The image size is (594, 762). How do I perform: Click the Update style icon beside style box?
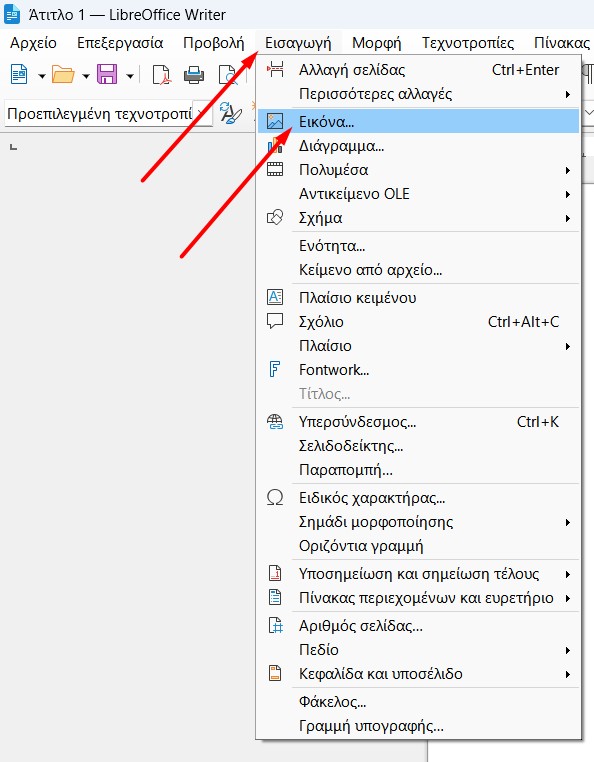pyautogui.click(x=230, y=113)
